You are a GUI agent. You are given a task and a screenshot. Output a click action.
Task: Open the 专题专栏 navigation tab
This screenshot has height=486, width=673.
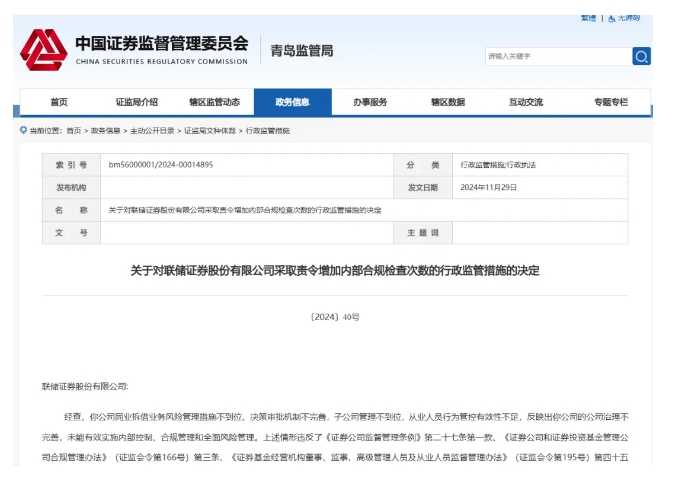[x=611, y=102]
